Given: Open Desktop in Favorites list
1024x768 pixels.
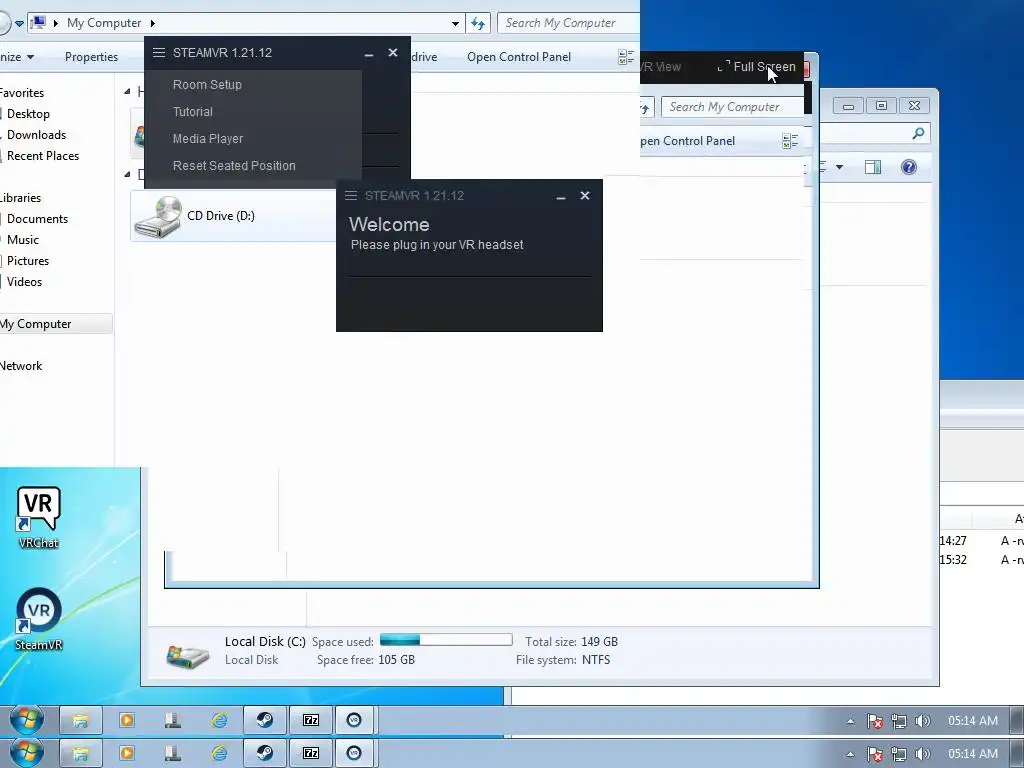Looking at the screenshot, I should pyautogui.click(x=28, y=114).
